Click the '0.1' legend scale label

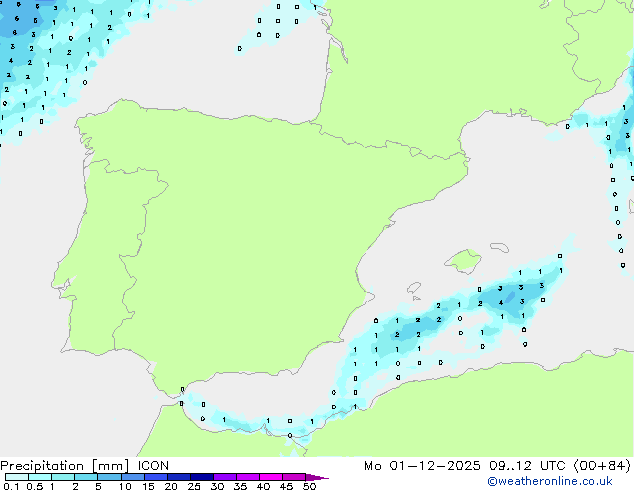11,486
